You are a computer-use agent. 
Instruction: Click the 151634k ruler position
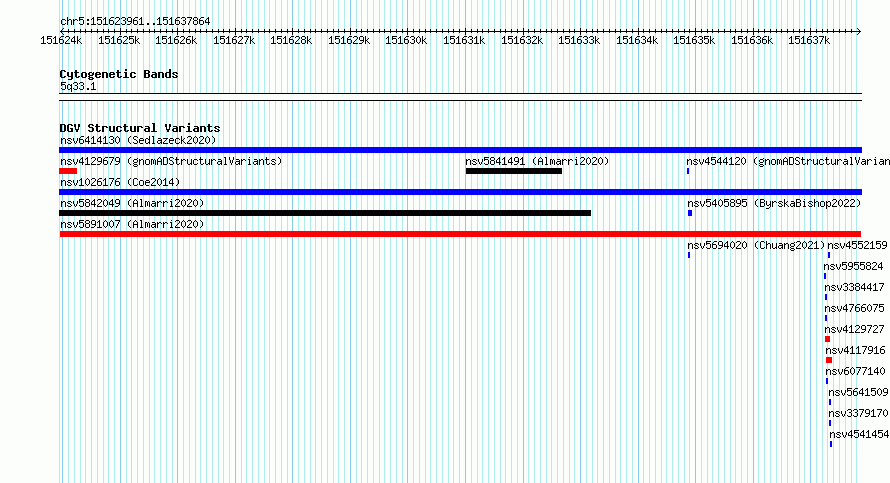click(x=637, y=40)
